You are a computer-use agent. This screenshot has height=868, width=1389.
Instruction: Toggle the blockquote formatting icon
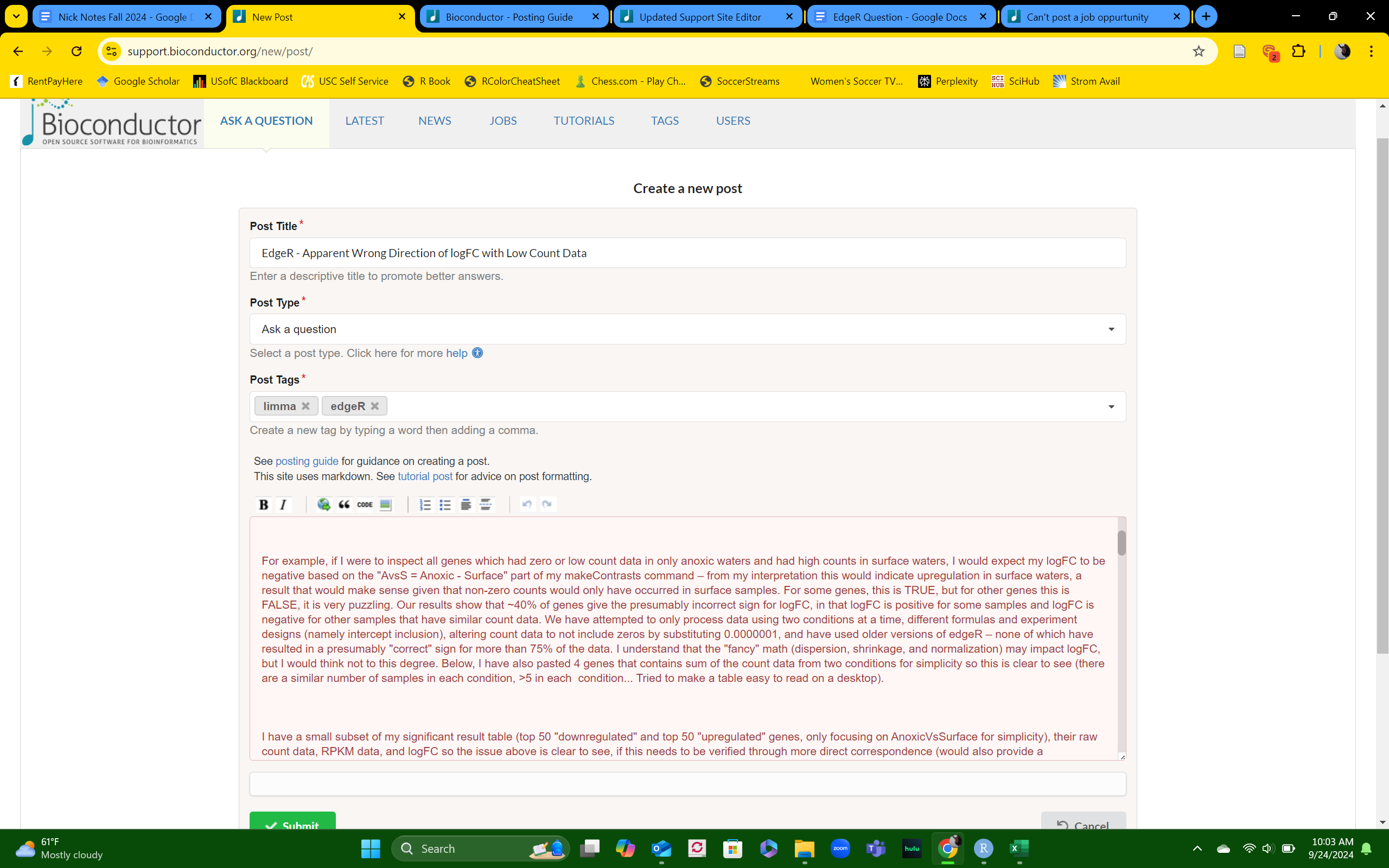(345, 504)
